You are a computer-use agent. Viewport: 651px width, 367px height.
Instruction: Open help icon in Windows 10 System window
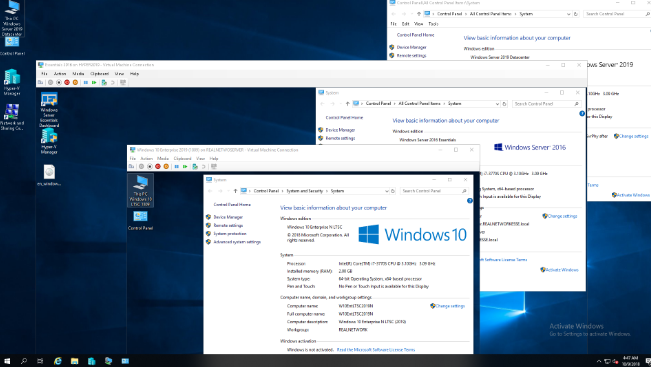[x=470, y=201]
